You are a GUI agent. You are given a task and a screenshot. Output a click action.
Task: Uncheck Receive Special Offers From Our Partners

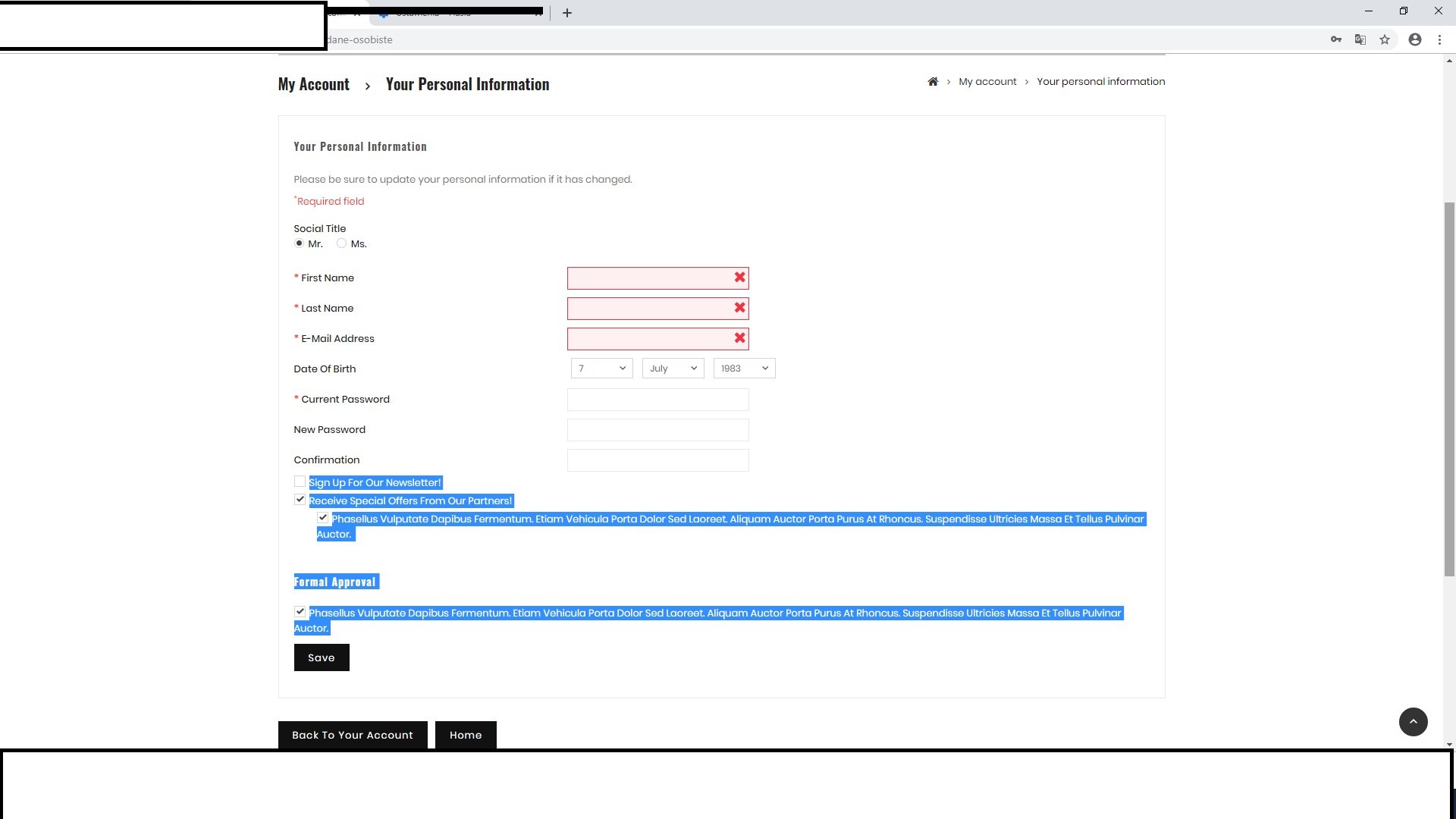[x=300, y=500]
